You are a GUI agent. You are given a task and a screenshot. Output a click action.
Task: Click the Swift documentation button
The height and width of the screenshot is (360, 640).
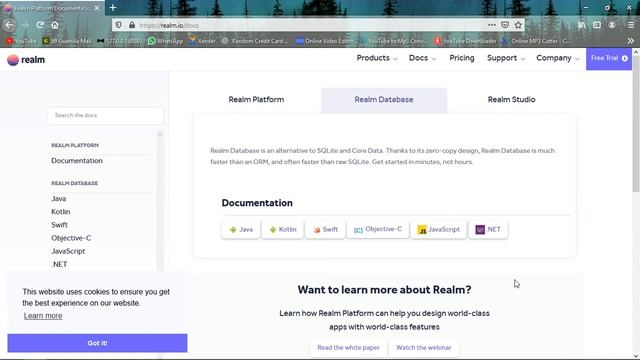pyautogui.click(x=325, y=229)
